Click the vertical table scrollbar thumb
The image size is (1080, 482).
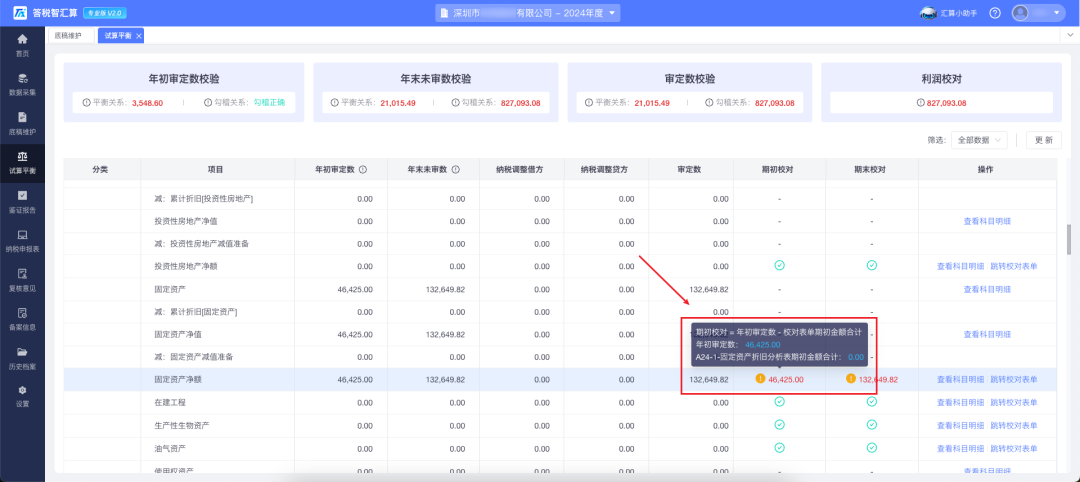(1069, 239)
